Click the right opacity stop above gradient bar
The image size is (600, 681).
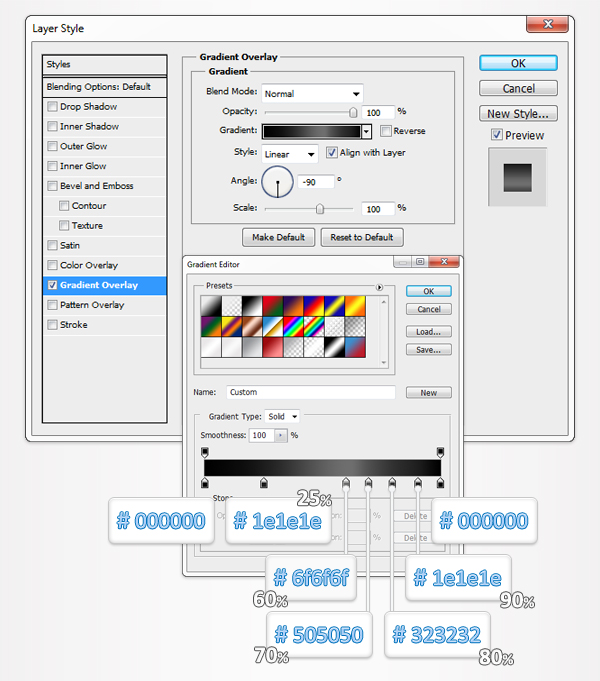pos(439,452)
